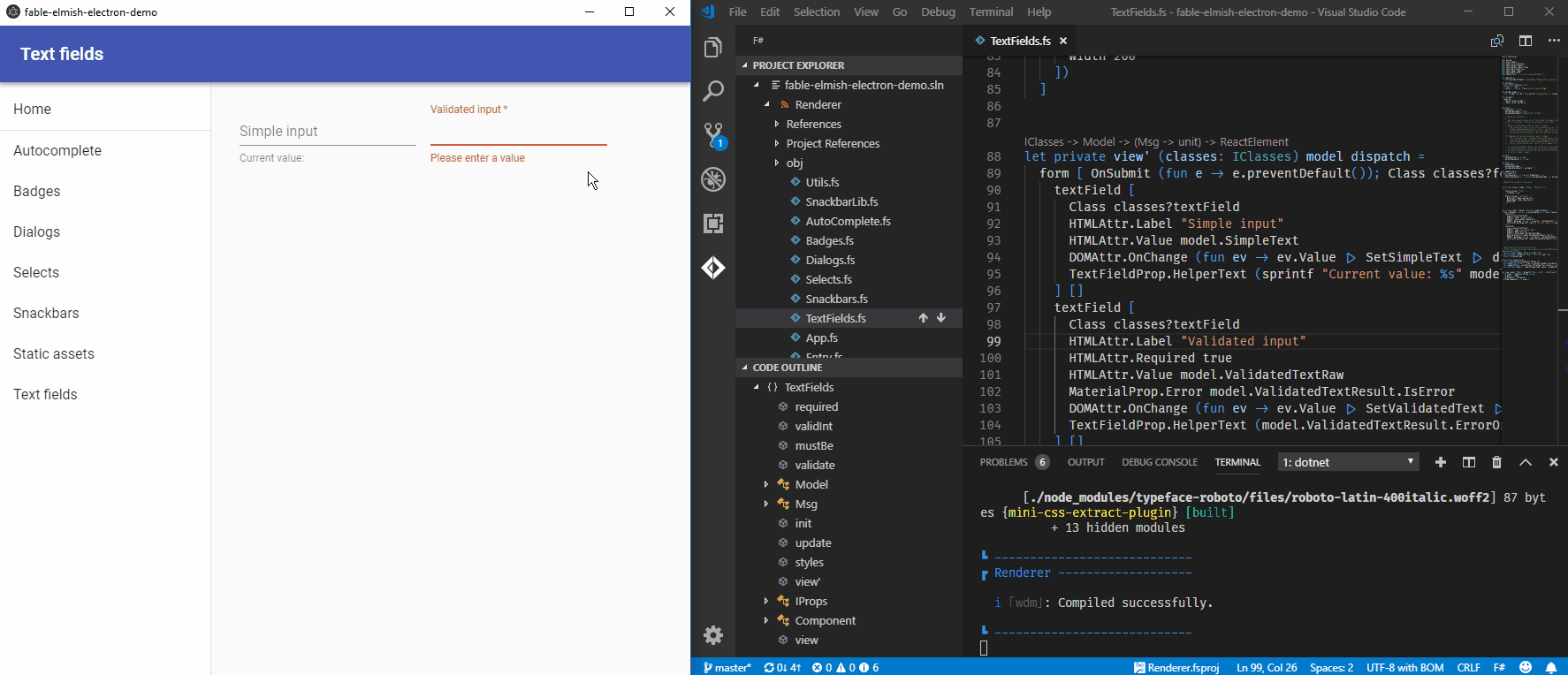Screen dimensions: 1568x675
Task: Open Source Control view with badge
Action: pos(713,135)
